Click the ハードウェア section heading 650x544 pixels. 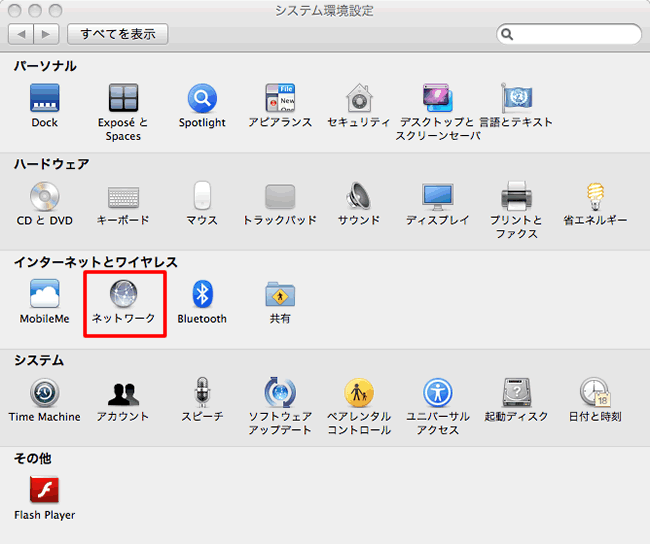tap(51, 164)
